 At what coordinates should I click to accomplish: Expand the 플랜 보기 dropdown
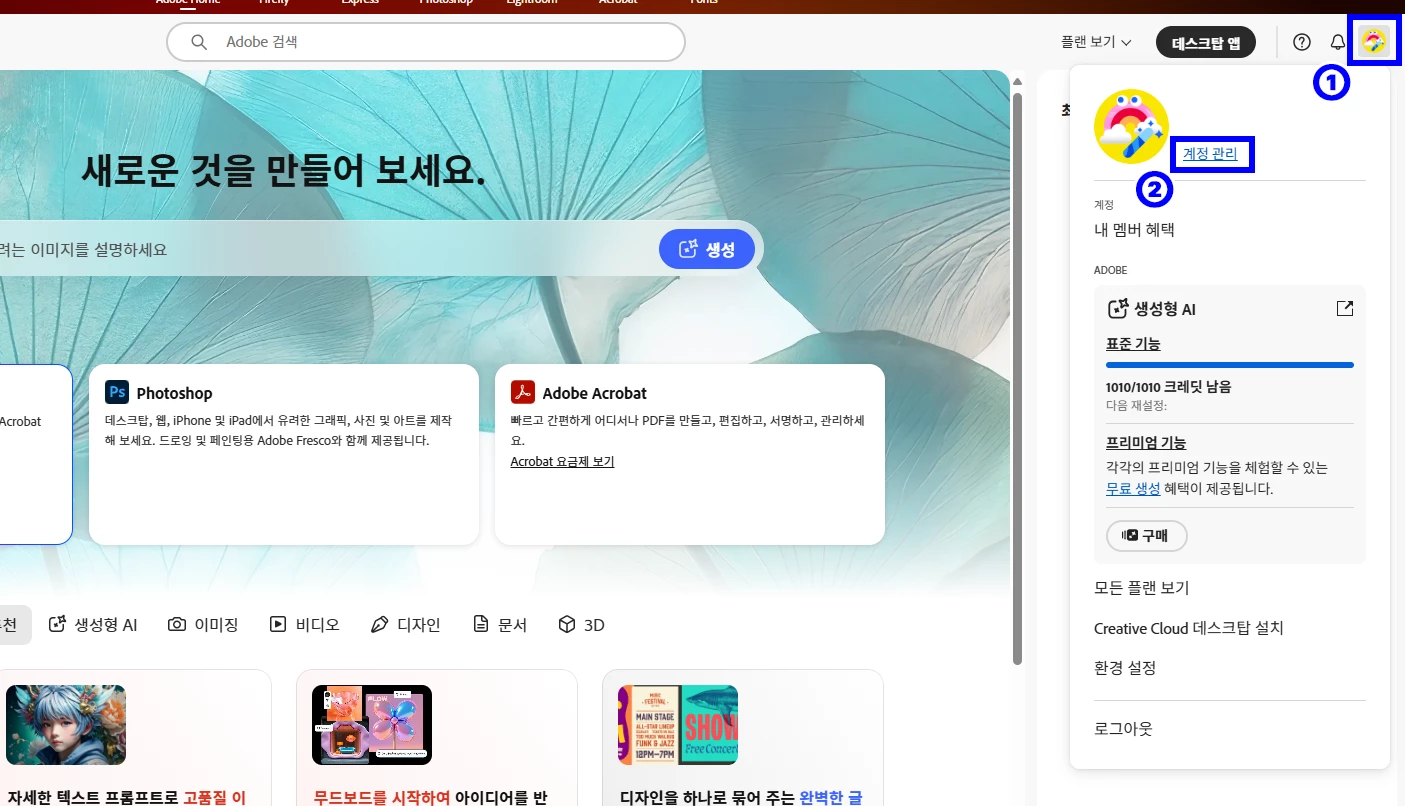click(x=1096, y=42)
